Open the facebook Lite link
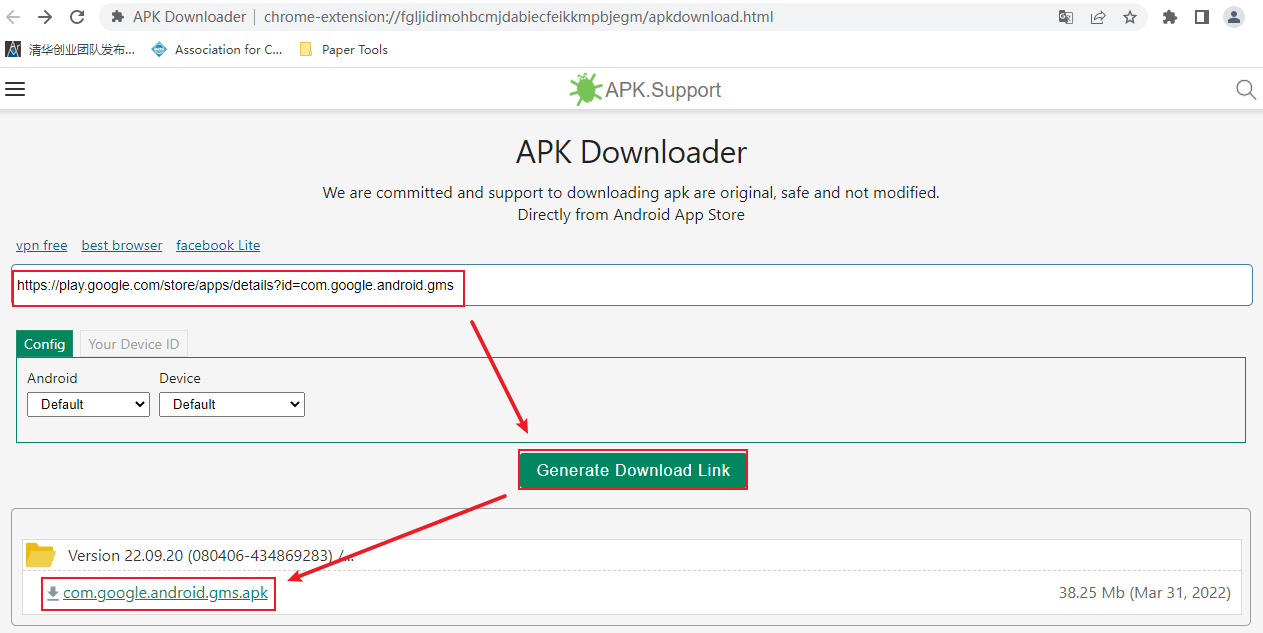The image size is (1263, 633). [x=218, y=245]
